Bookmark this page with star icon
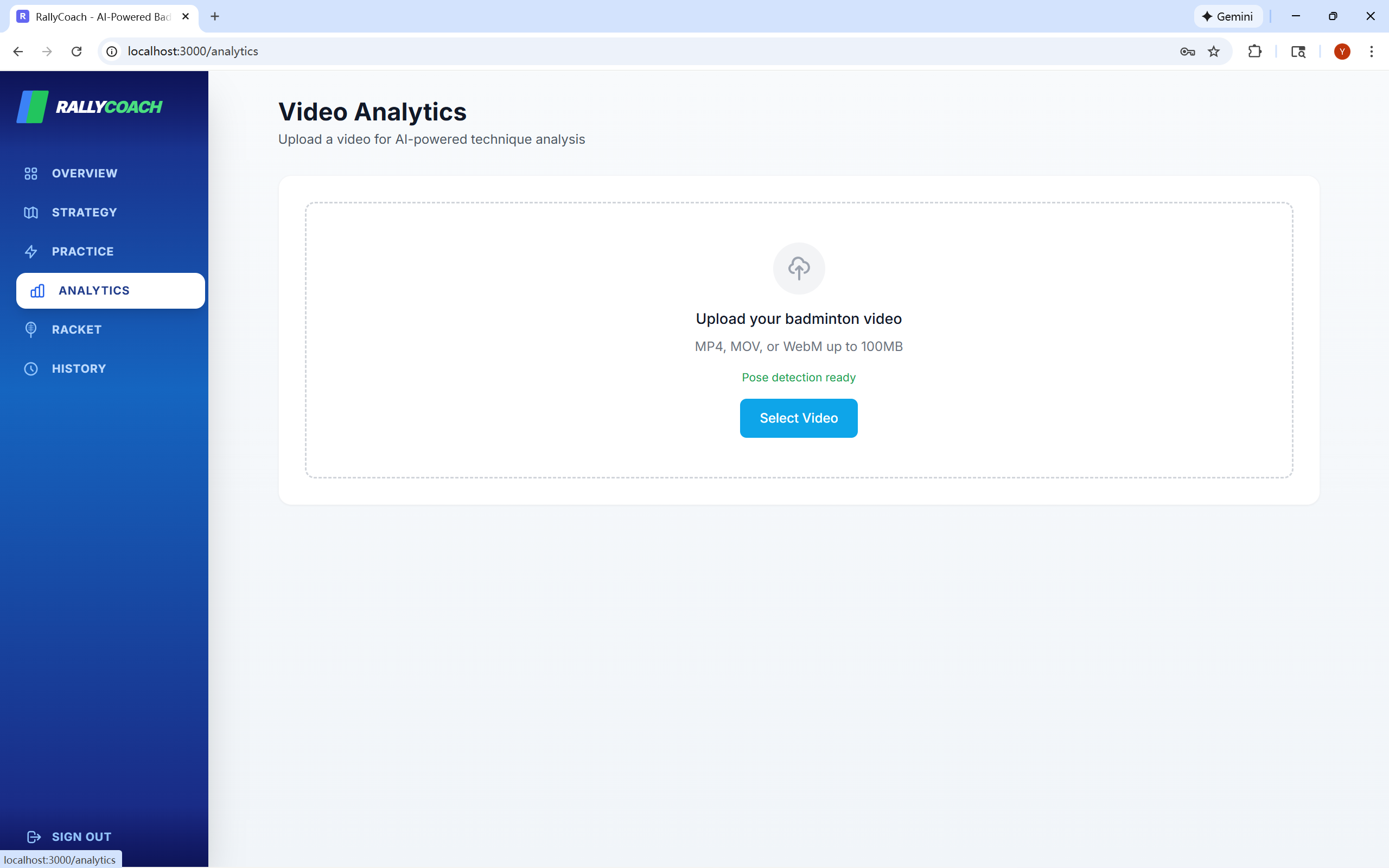 [1213, 52]
